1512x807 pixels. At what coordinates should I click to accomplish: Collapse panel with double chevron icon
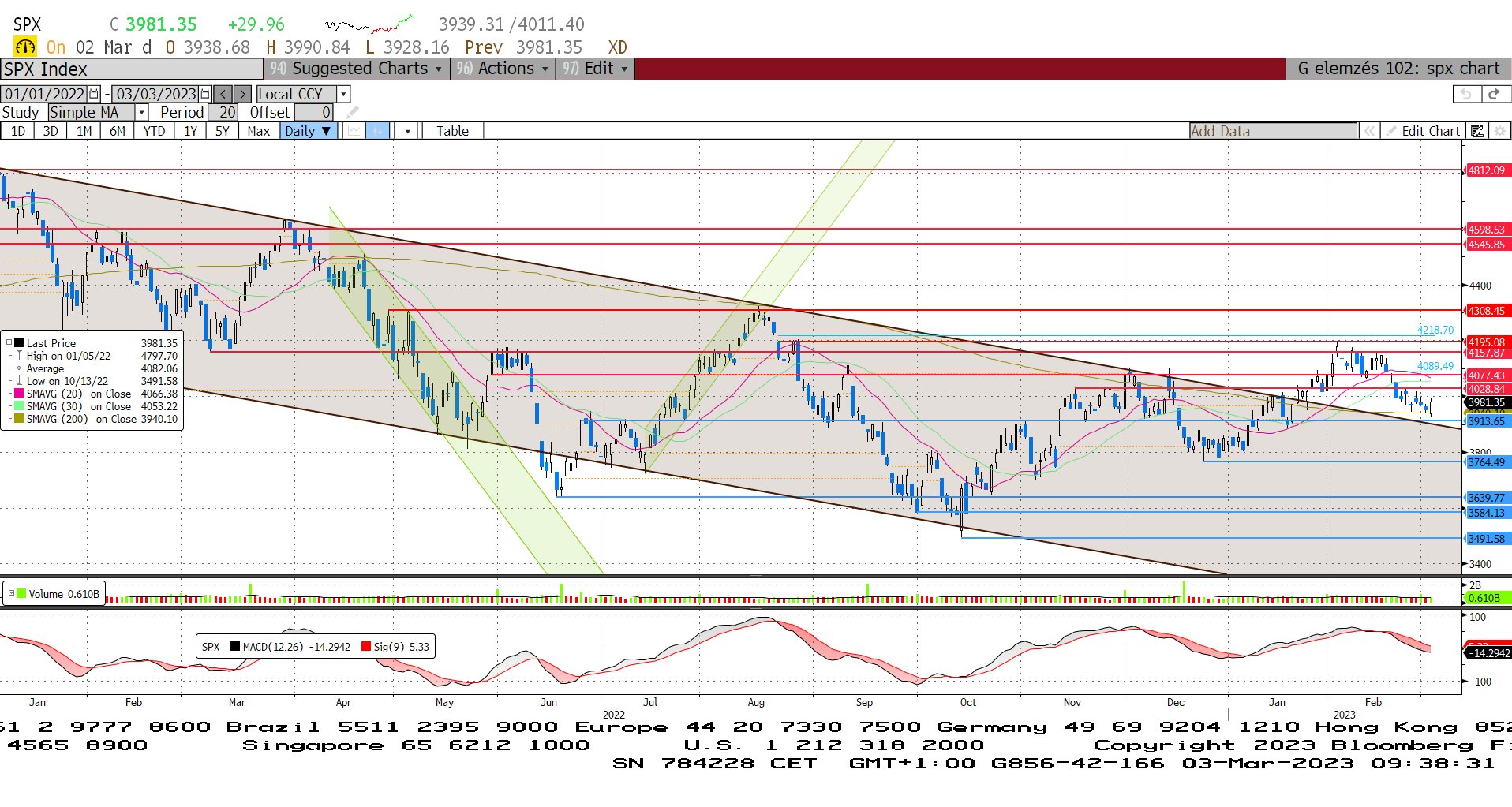click(x=1370, y=131)
